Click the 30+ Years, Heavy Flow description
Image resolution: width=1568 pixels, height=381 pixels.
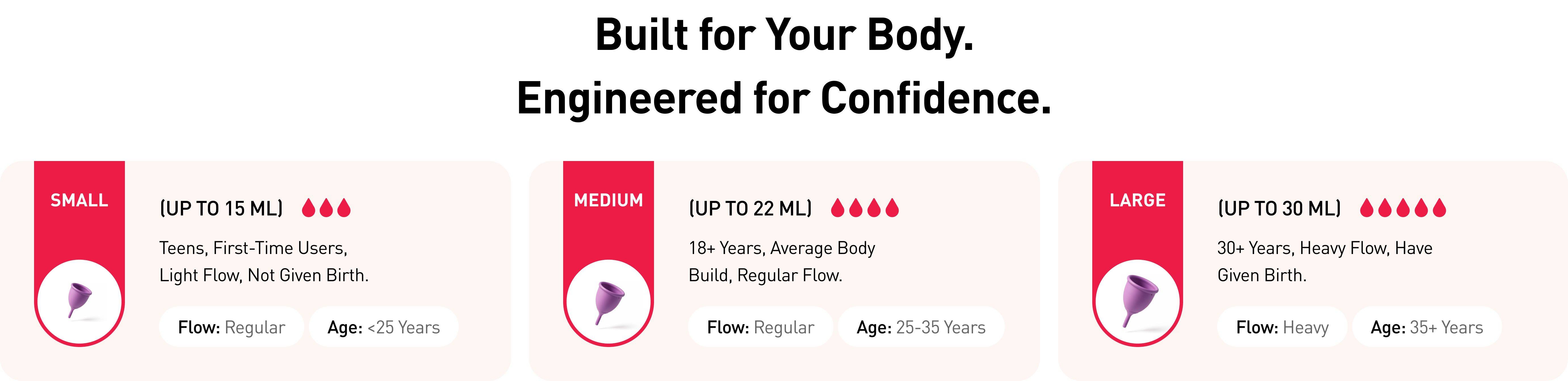click(1324, 261)
